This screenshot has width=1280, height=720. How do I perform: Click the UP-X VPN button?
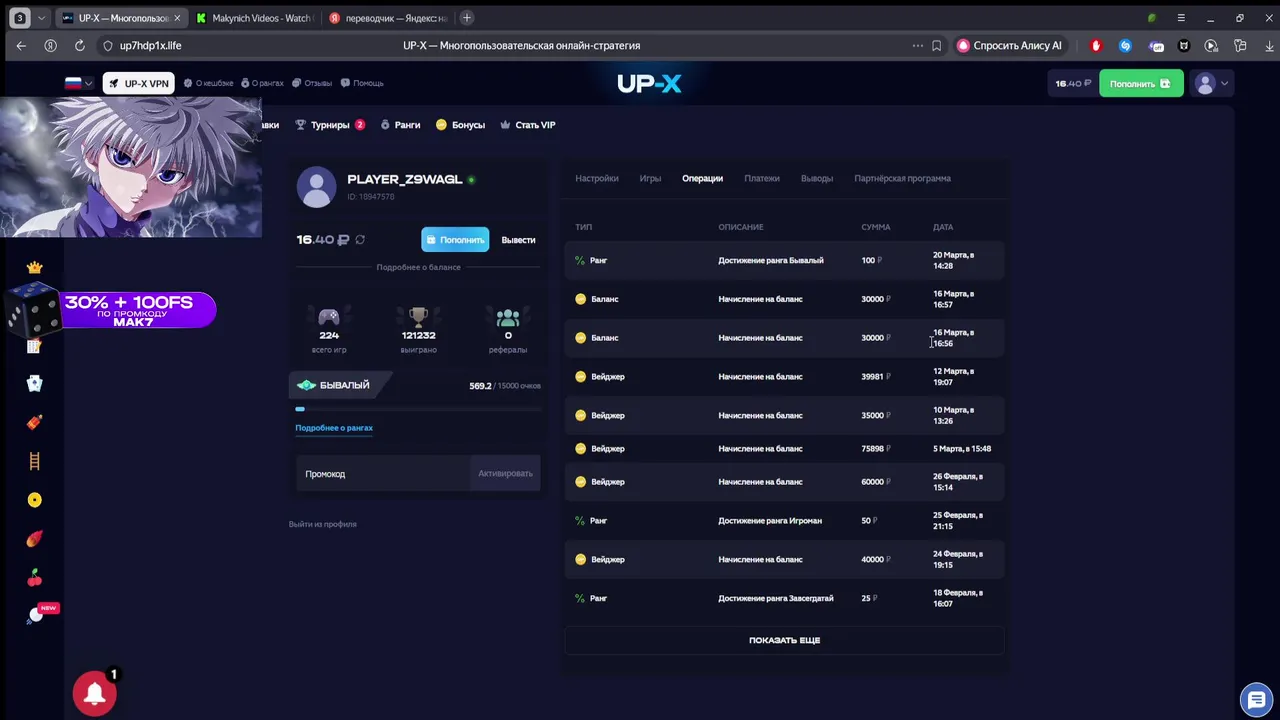pyautogui.click(x=139, y=84)
